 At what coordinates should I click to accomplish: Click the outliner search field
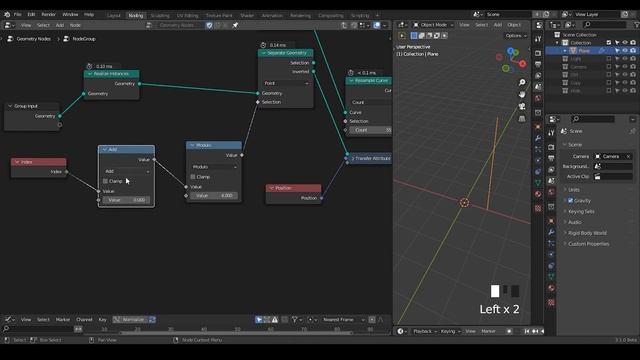pyautogui.click(x=604, y=25)
